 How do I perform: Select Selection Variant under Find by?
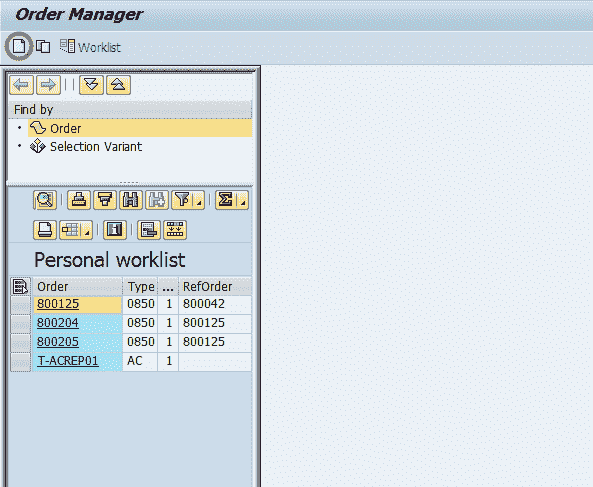[86, 146]
